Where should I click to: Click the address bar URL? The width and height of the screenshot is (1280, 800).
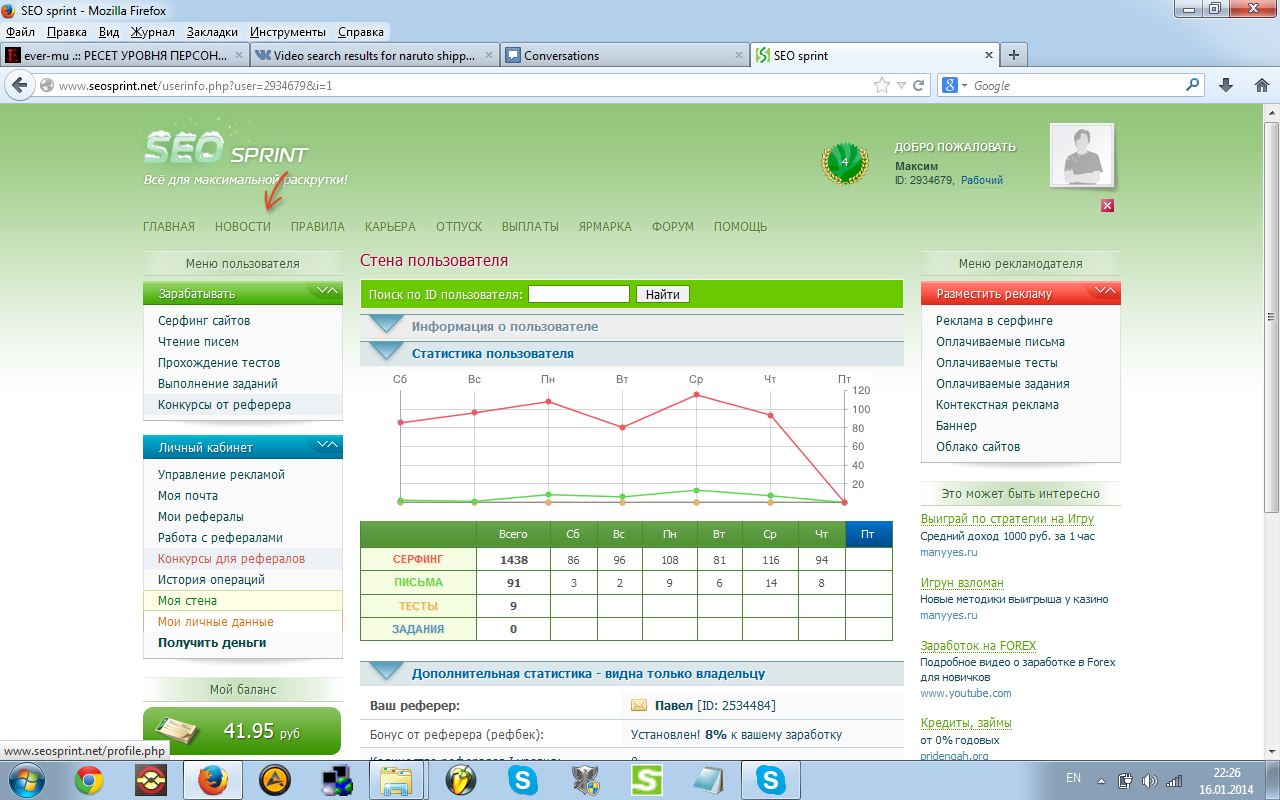tap(195, 86)
